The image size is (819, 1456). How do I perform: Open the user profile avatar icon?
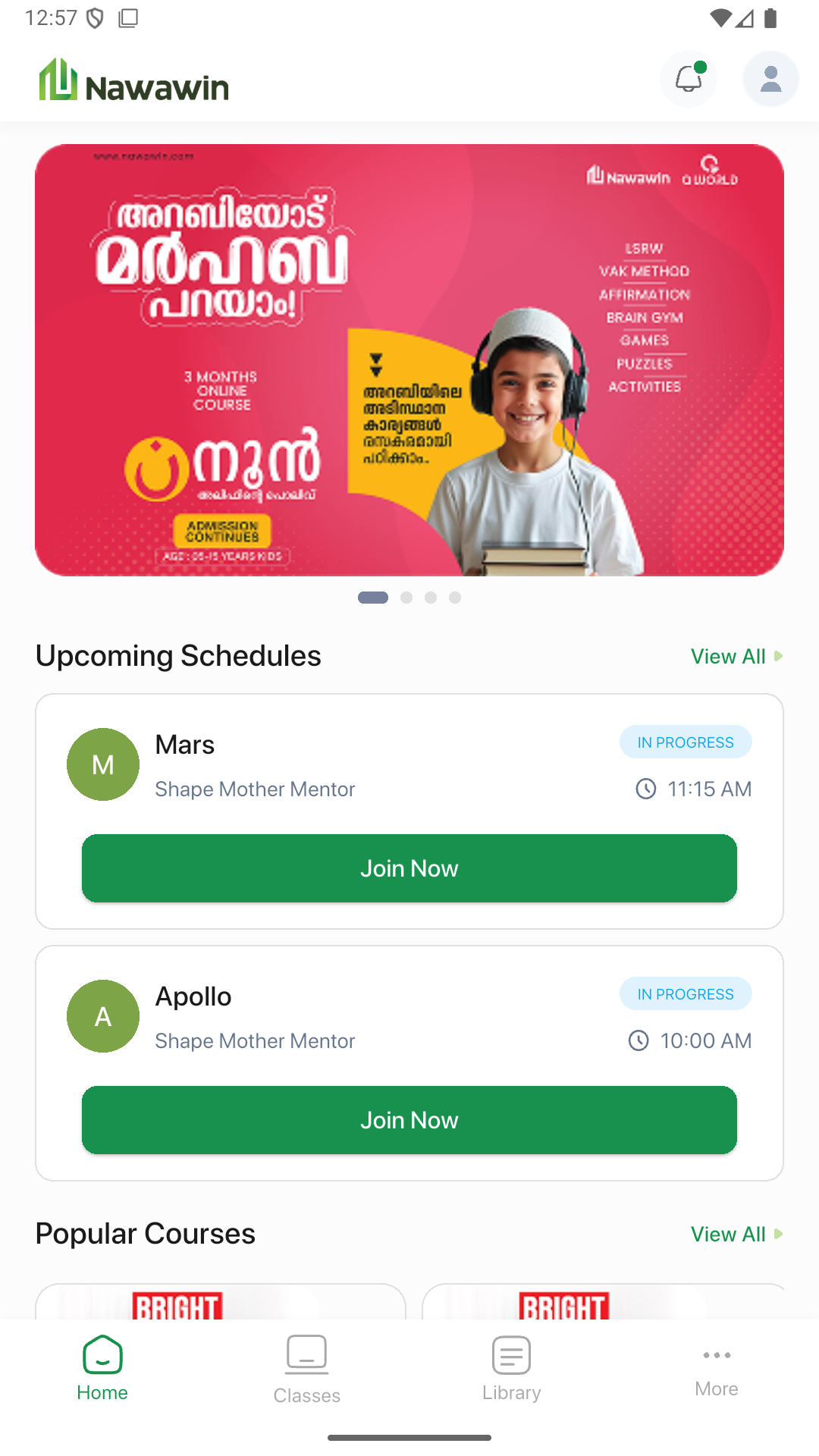770,79
